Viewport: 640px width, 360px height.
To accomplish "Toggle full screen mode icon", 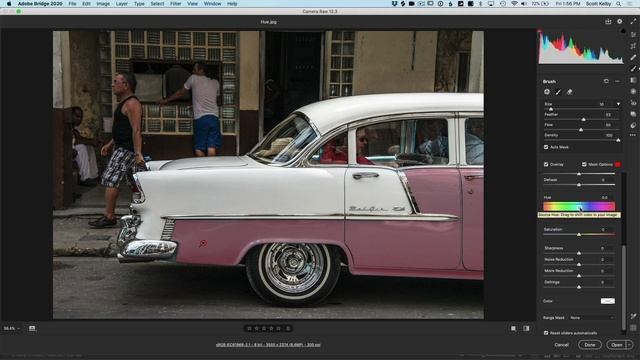I will [633, 22].
